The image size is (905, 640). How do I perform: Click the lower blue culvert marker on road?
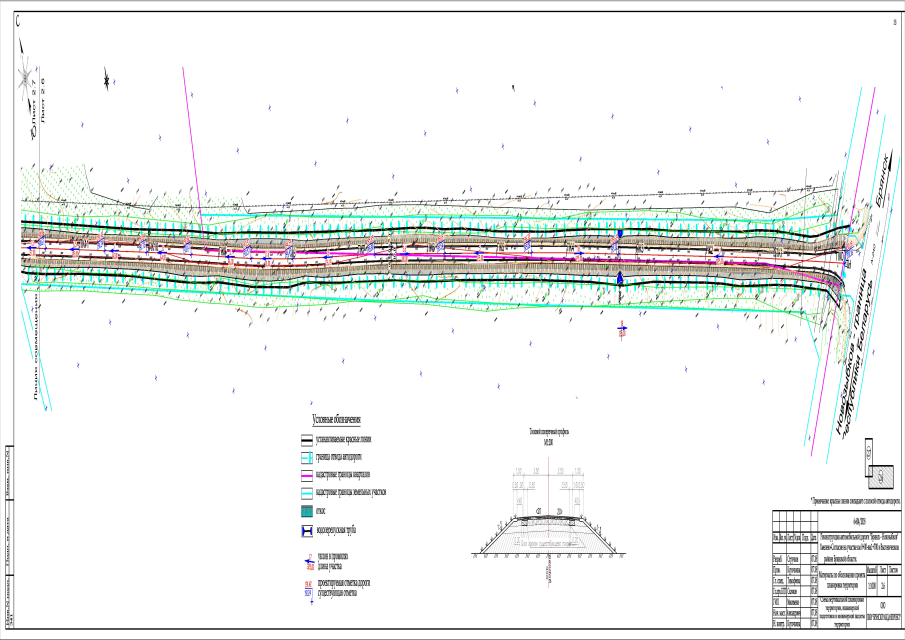click(620, 279)
